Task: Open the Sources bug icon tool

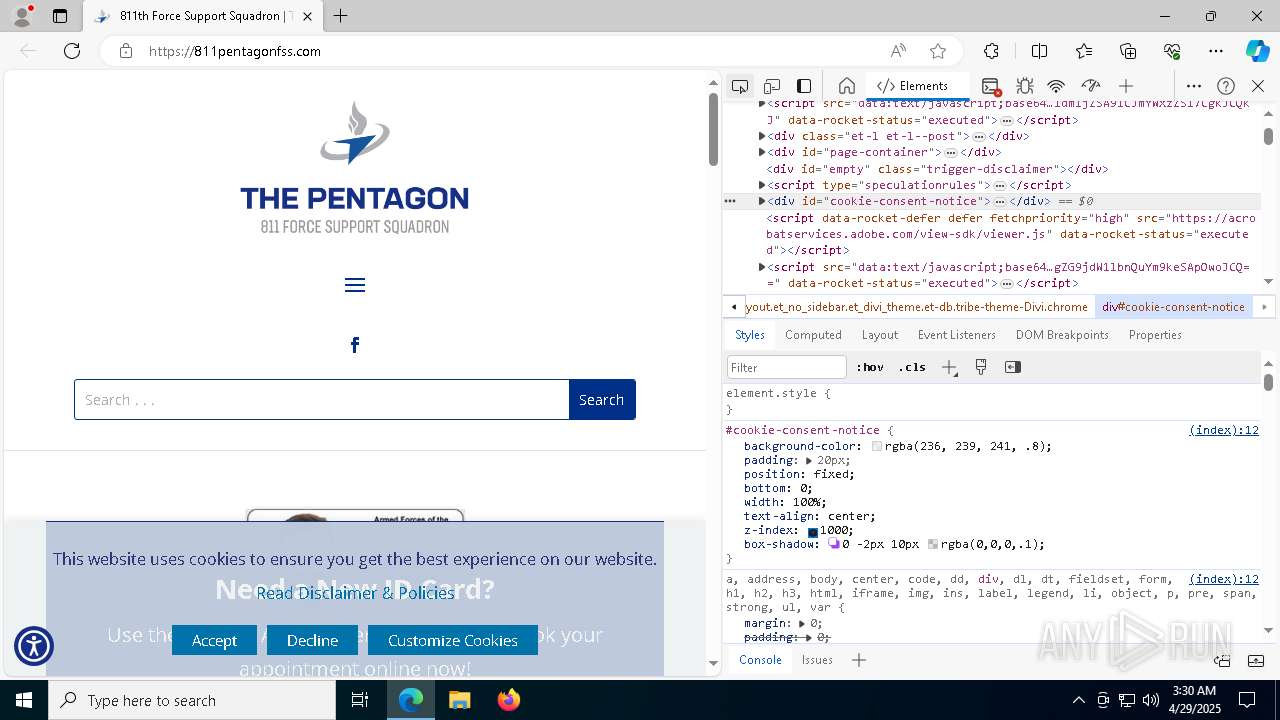Action: pos(1024,86)
